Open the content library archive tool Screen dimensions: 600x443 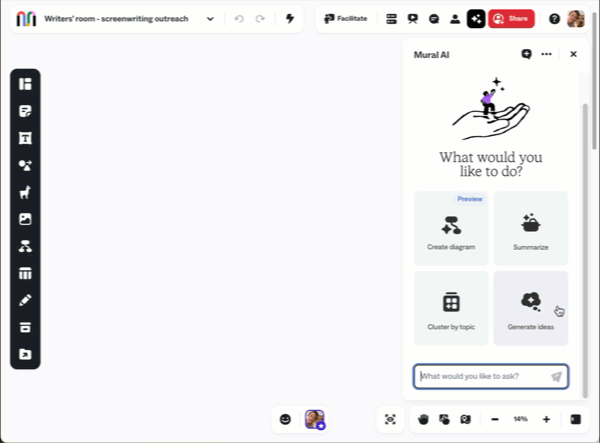click(x=25, y=327)
